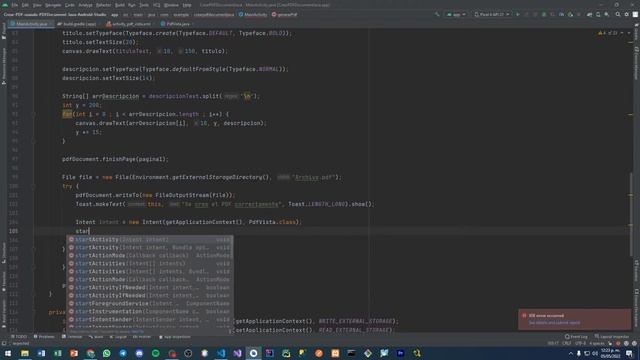
Task: Open the app run configuration dropdown
Action: pyautogui.click(x=456, y=14)
